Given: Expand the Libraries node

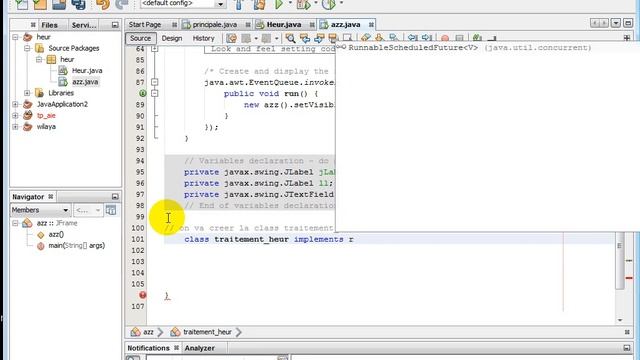Looking at the screenshot, I should 27,93.
